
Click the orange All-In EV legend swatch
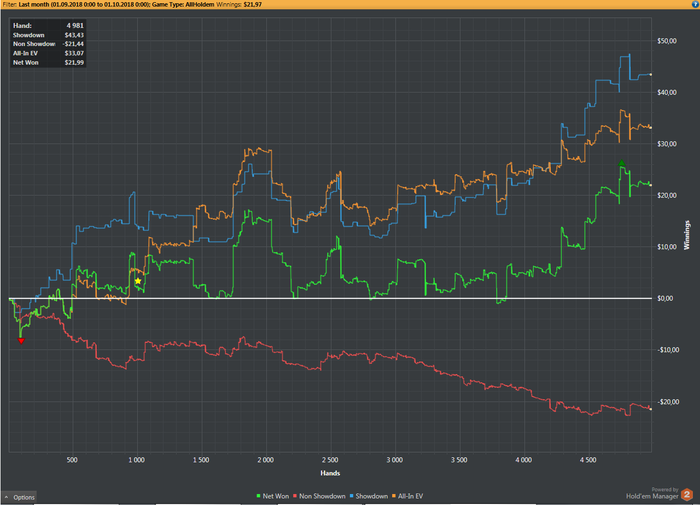click(394, 496)
